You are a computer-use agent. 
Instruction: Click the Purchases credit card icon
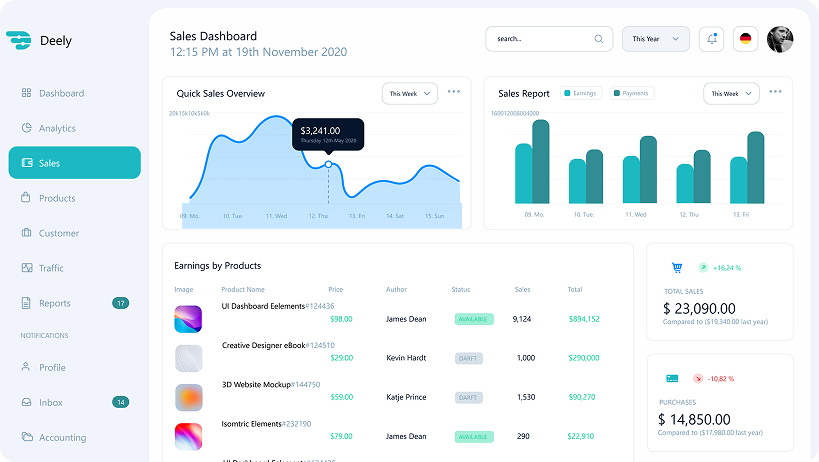click(672, 378)
